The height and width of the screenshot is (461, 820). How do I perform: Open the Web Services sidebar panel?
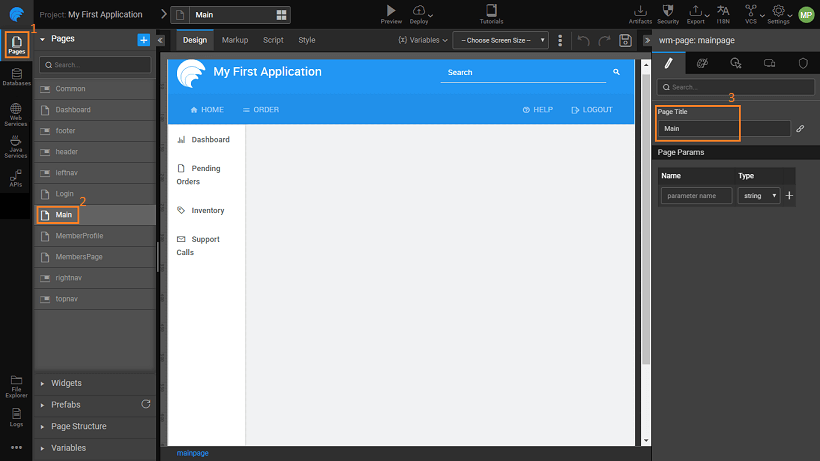point(16,112)
